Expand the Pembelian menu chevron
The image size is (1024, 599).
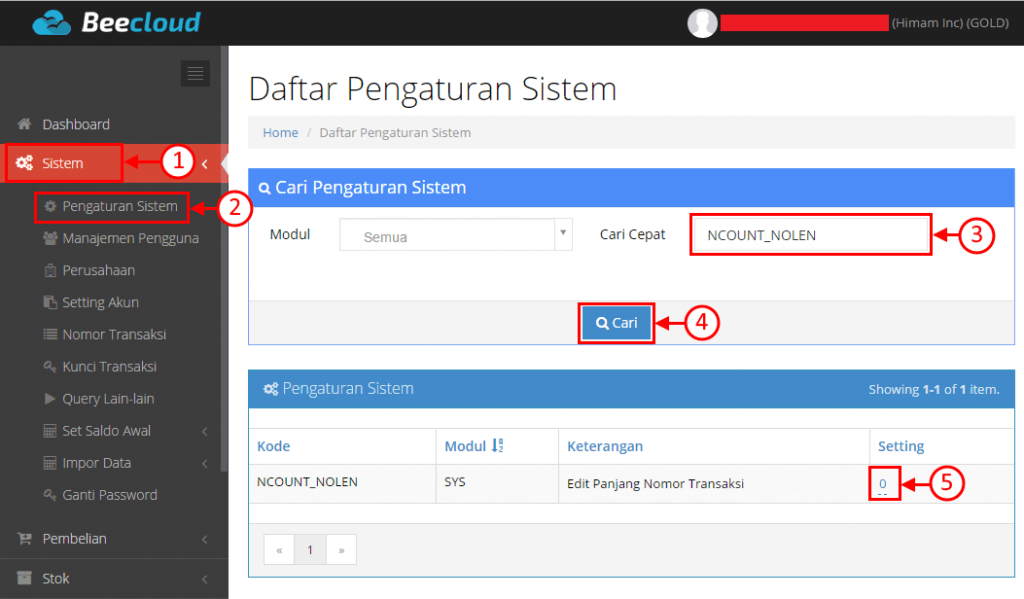tap(204, 539)
